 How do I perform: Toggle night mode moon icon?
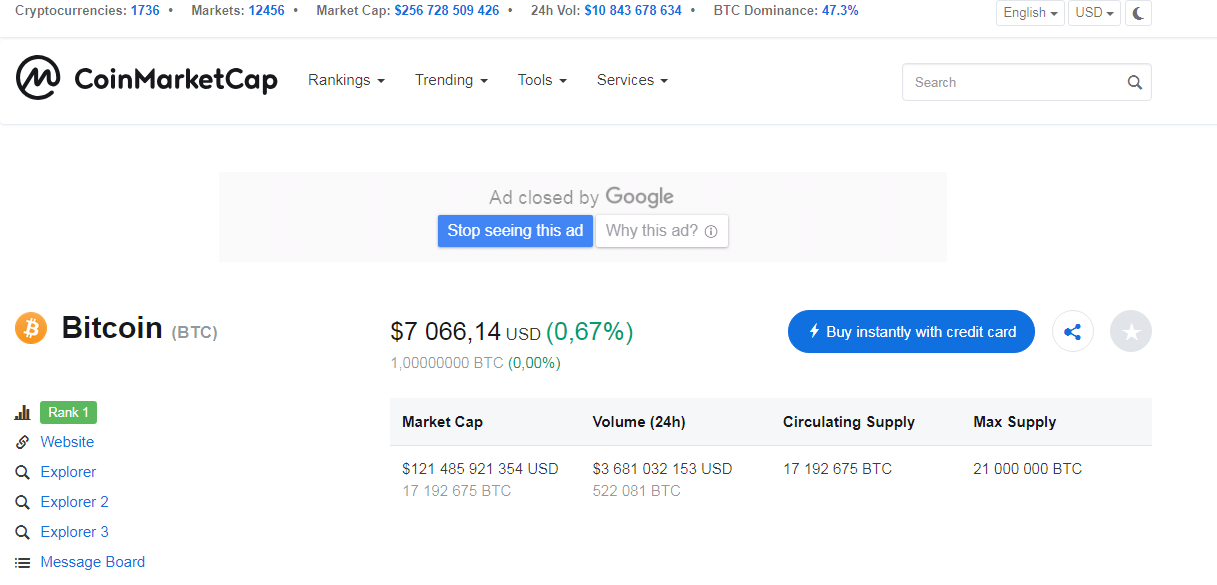pyautogui.click(x=1138, y=13)
